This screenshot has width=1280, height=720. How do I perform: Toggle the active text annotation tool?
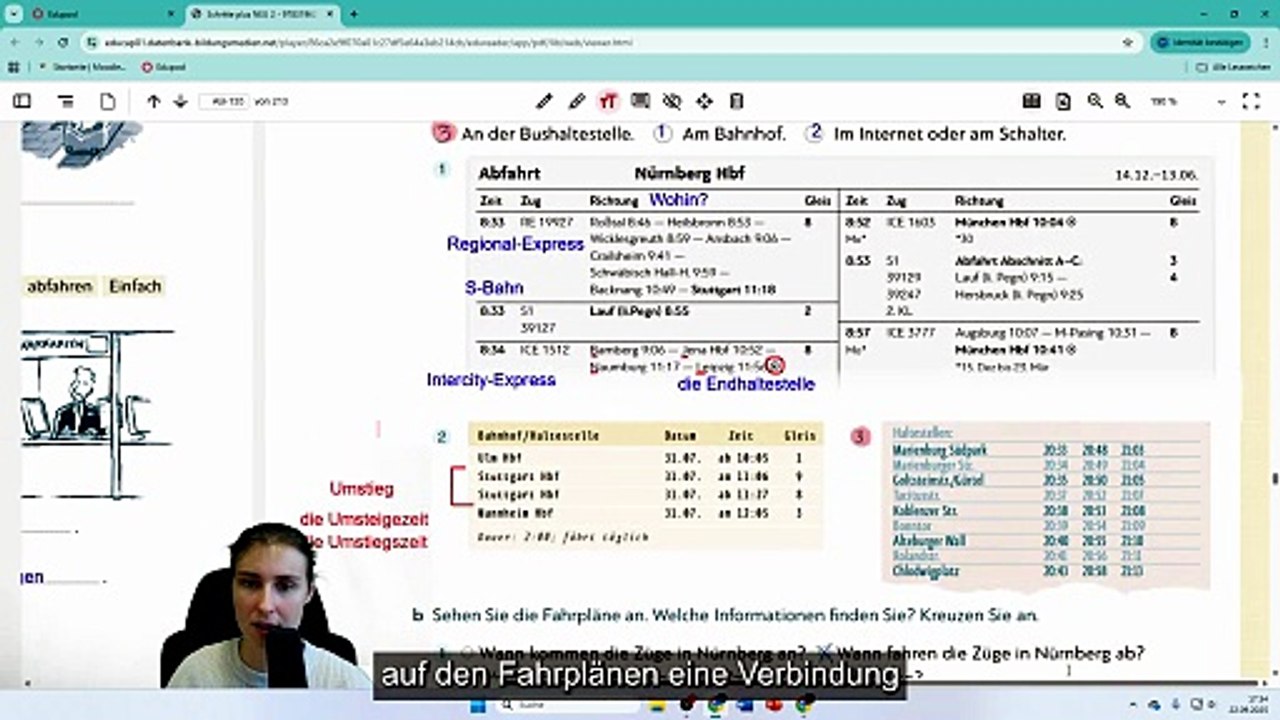click(608, 101)
